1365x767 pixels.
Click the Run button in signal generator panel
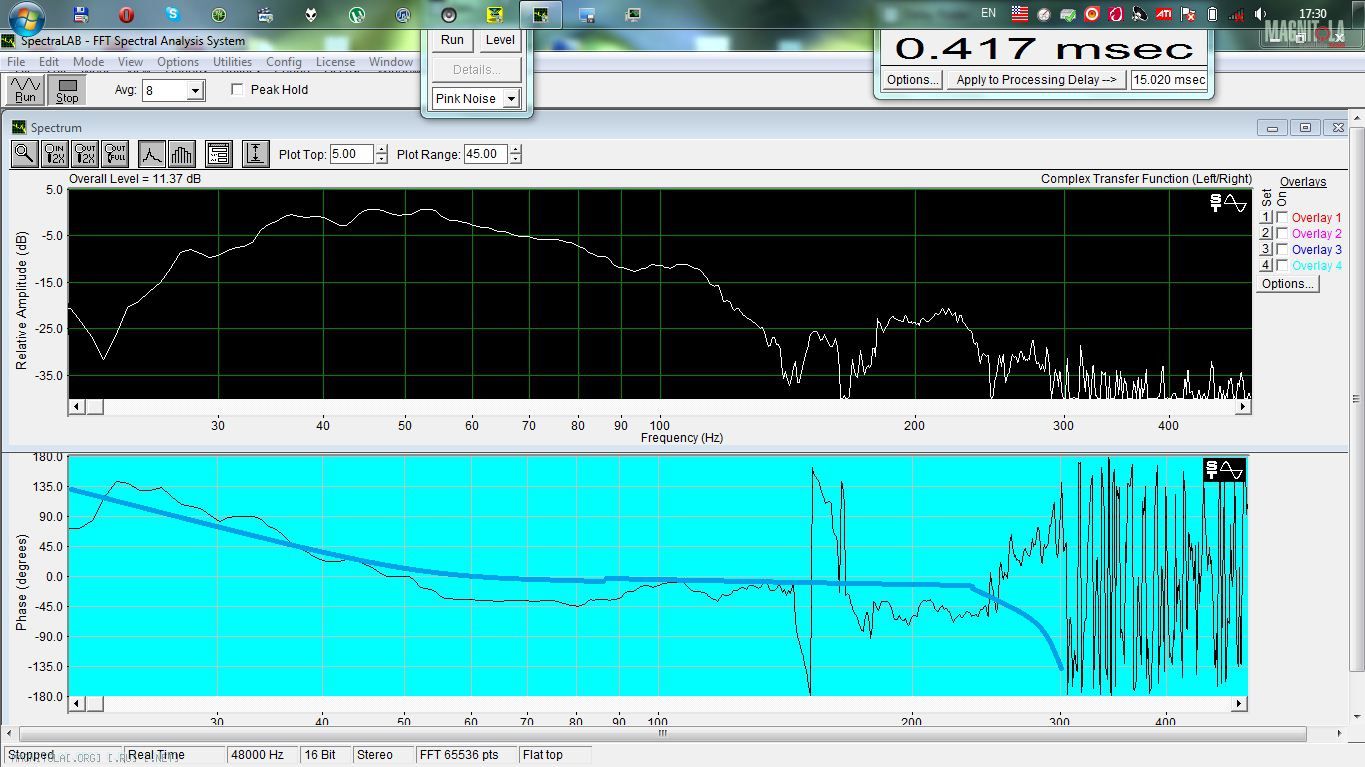click(452, 40)
